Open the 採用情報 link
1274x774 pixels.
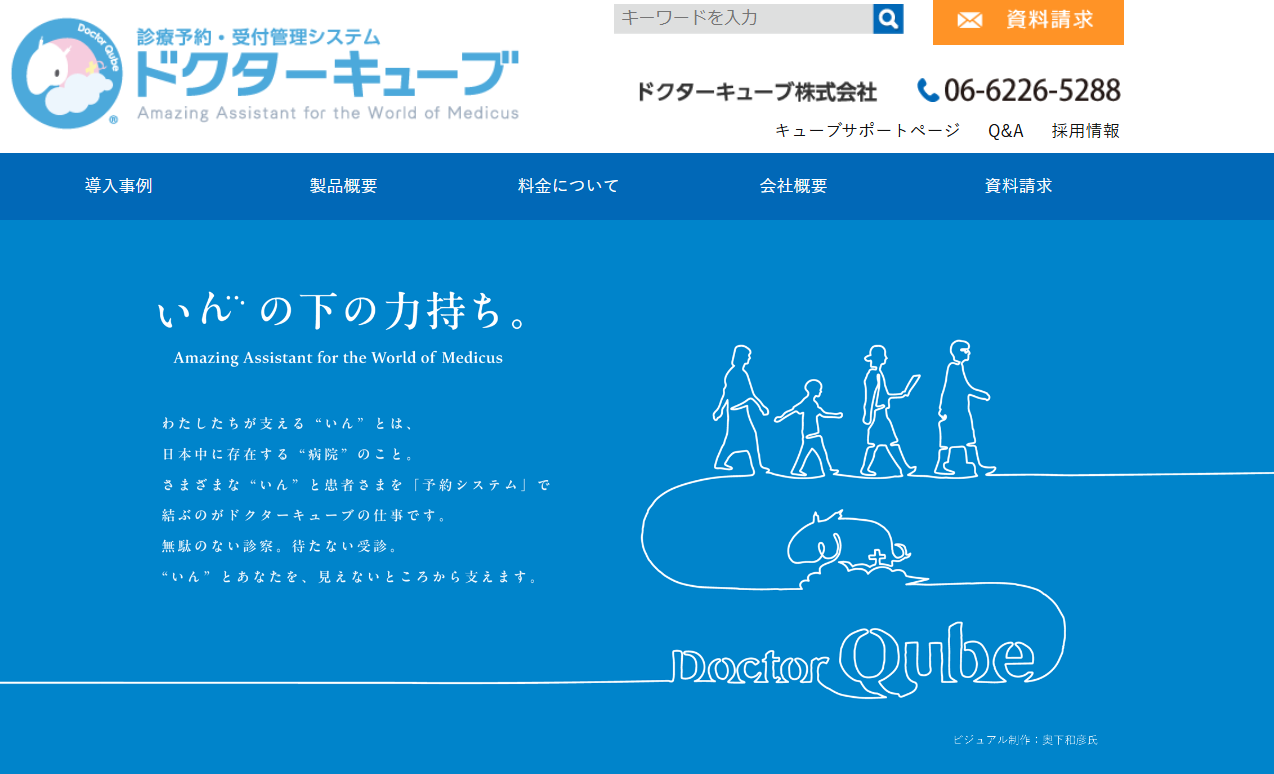tap(1086, 130)
